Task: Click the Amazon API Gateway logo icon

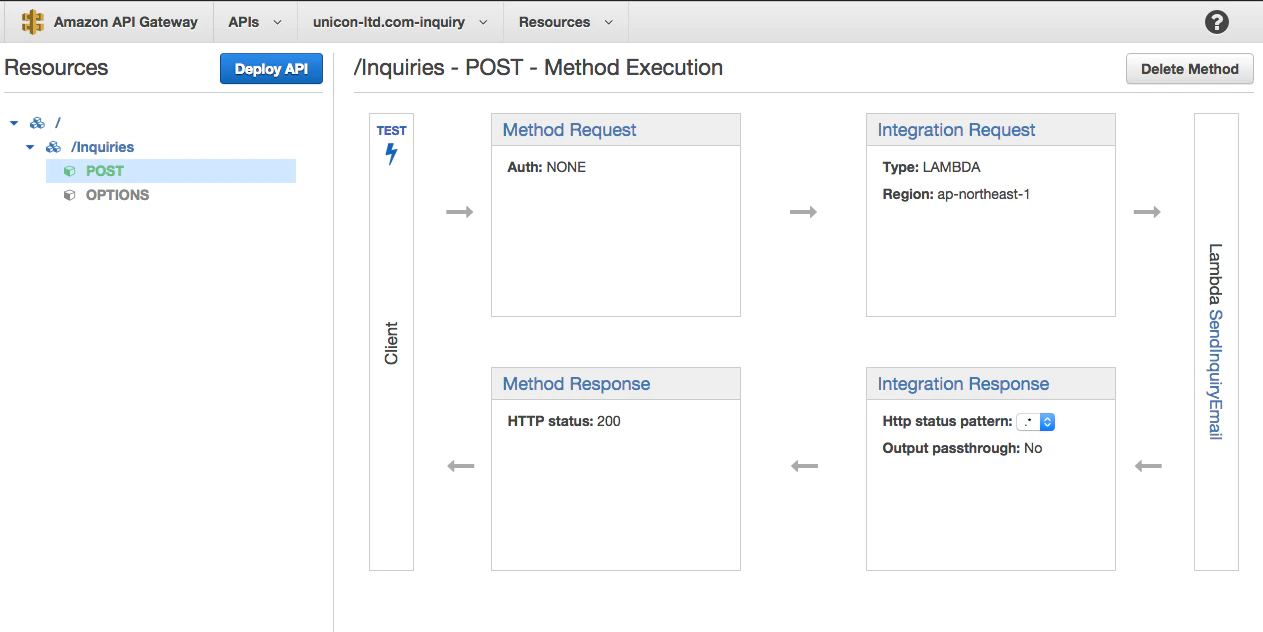Action: (x=34, y=21)
